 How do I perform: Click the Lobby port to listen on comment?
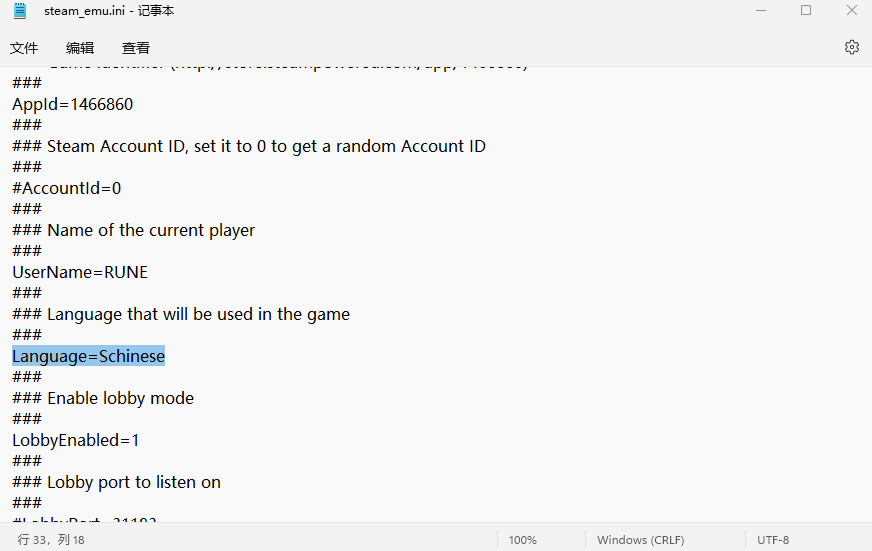(x=133, y=482)
